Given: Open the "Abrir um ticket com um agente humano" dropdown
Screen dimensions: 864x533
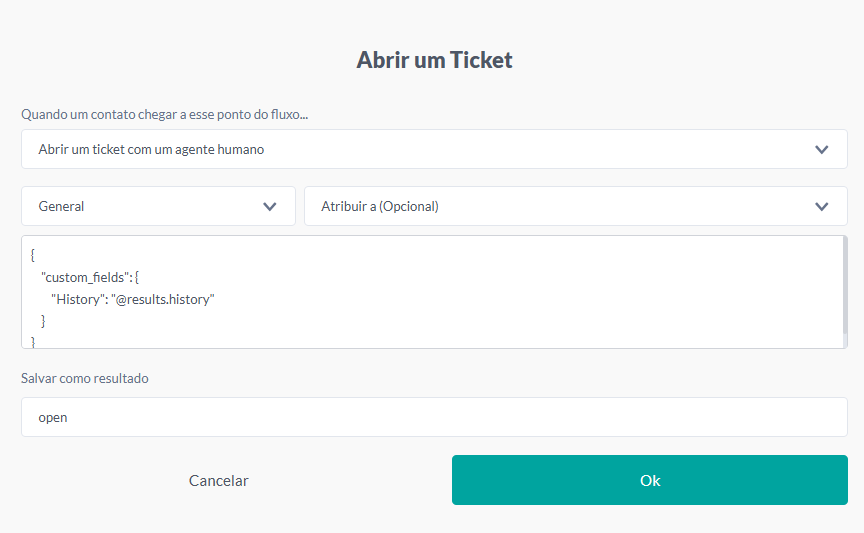Looking at the screenshot, I should point(420,149).
